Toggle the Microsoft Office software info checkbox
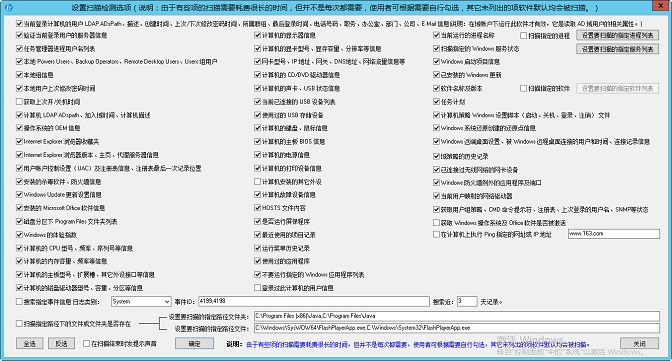The width and height of the screenshot is (672, 361). (x=19, y=208)
